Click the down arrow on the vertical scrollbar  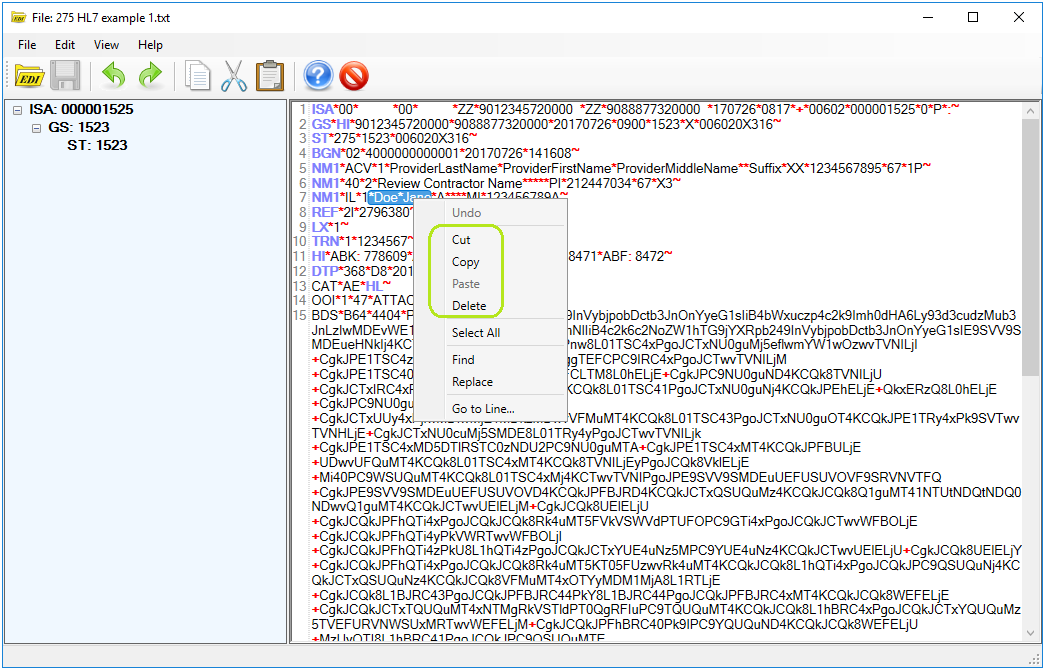(1032, 632)
